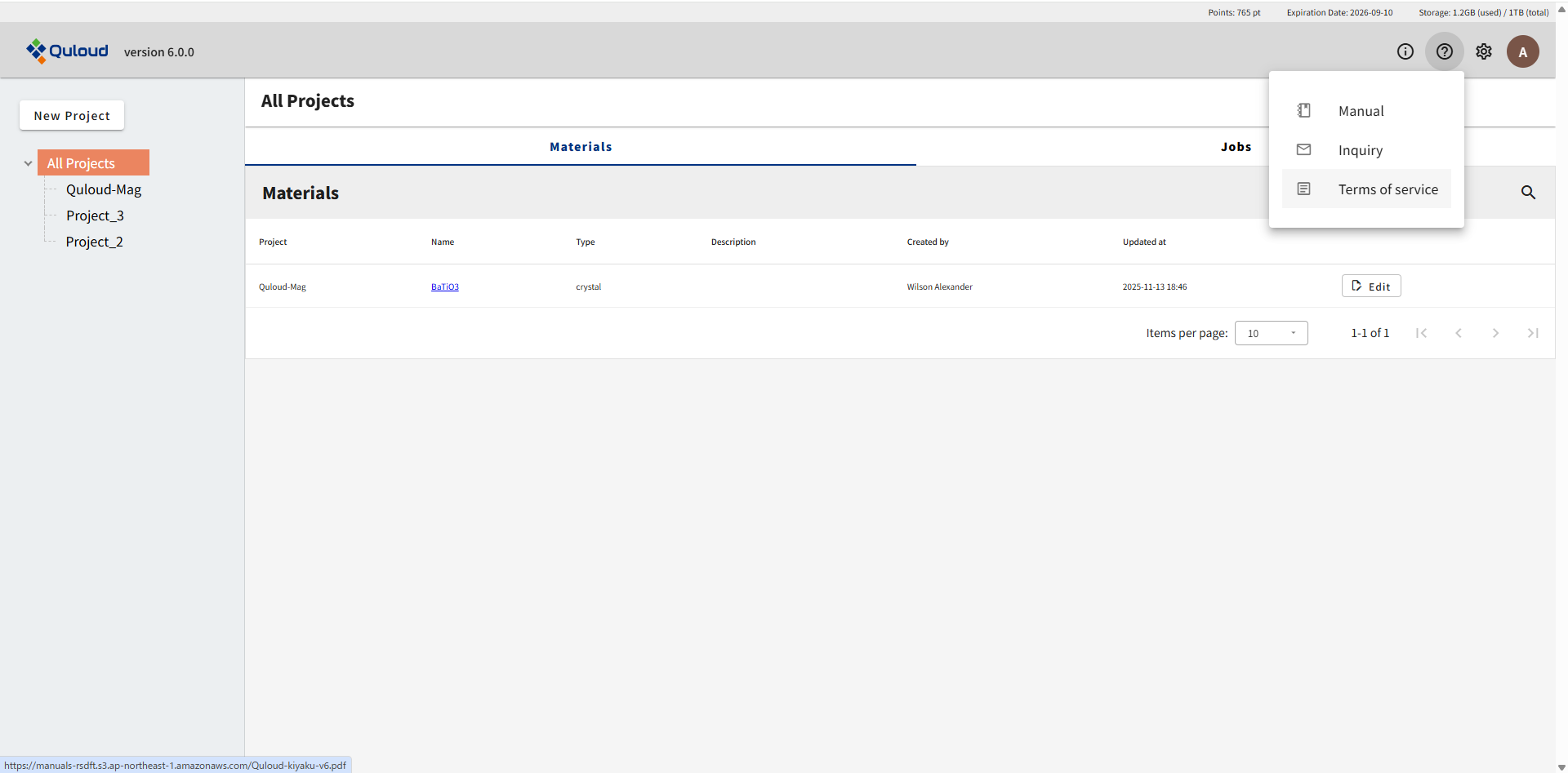Open settings via the gear icon
The height and width of the screenshot is (773, 1568).
pyautogui.click(x=1483, y=51)
